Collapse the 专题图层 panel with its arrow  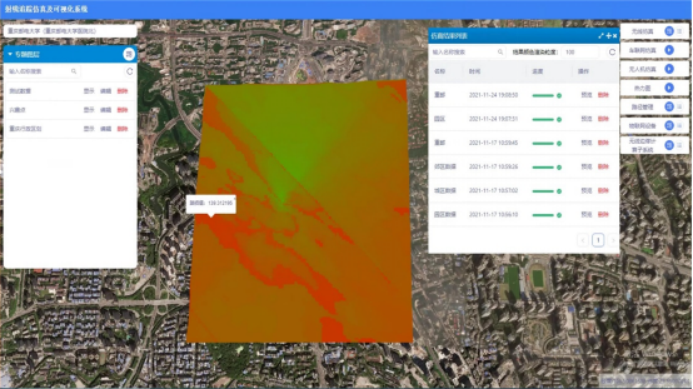point(10,54)
